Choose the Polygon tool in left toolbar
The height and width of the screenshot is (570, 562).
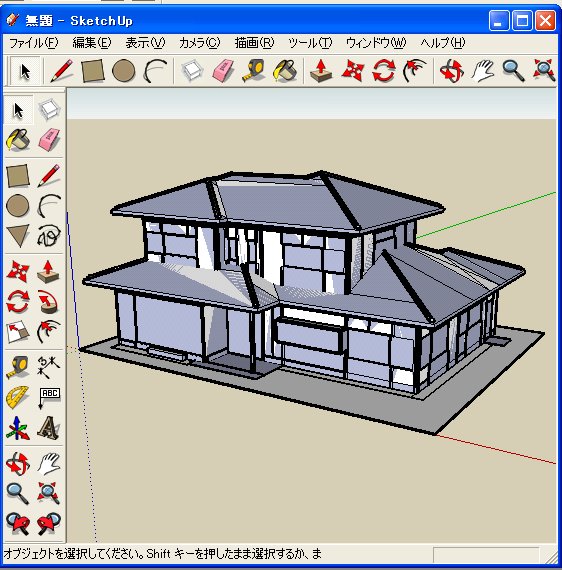[x=17, y=236]
